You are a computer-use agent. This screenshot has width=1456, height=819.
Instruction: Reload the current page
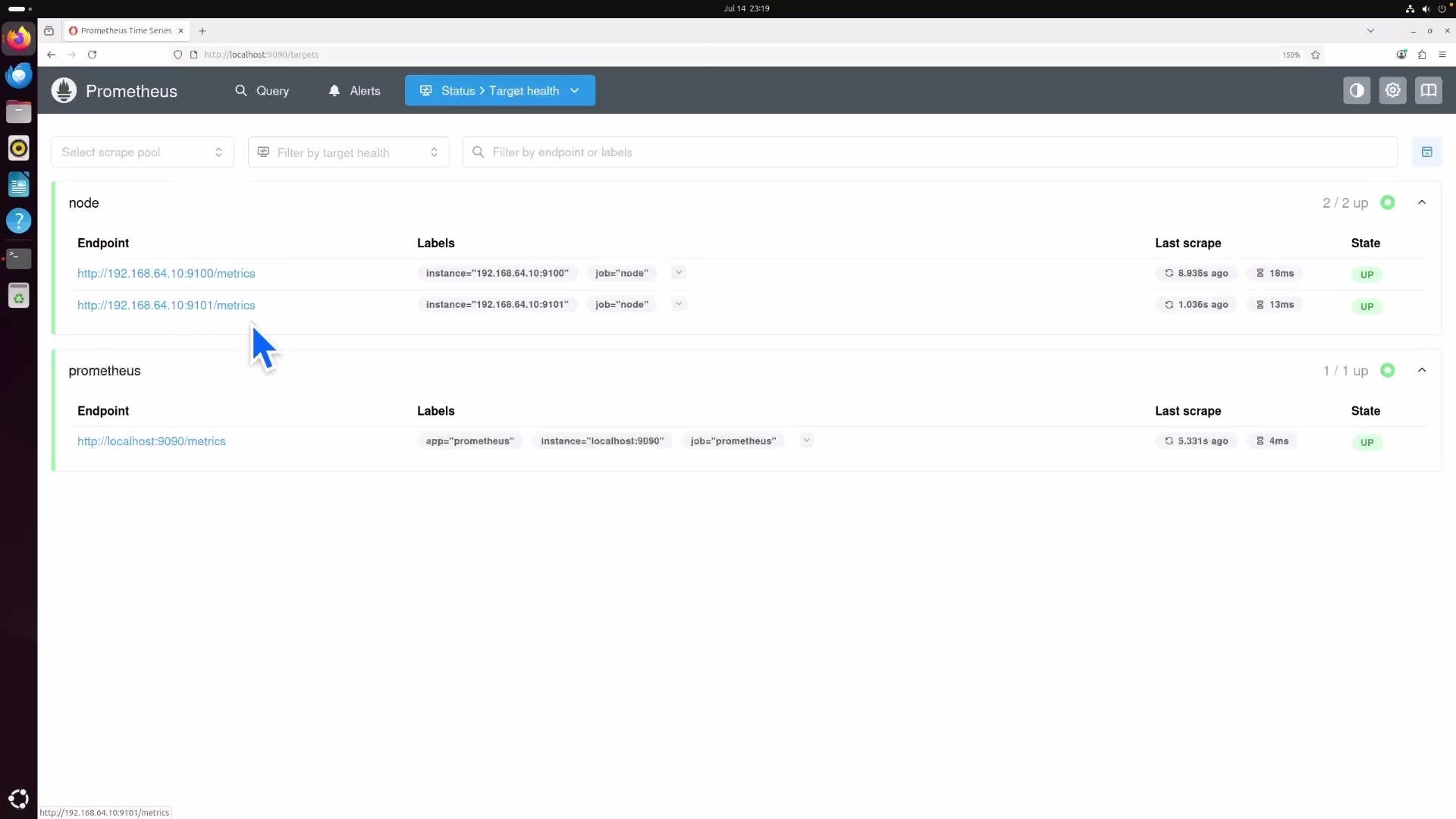pyautogui.click(x=92, y=55)
